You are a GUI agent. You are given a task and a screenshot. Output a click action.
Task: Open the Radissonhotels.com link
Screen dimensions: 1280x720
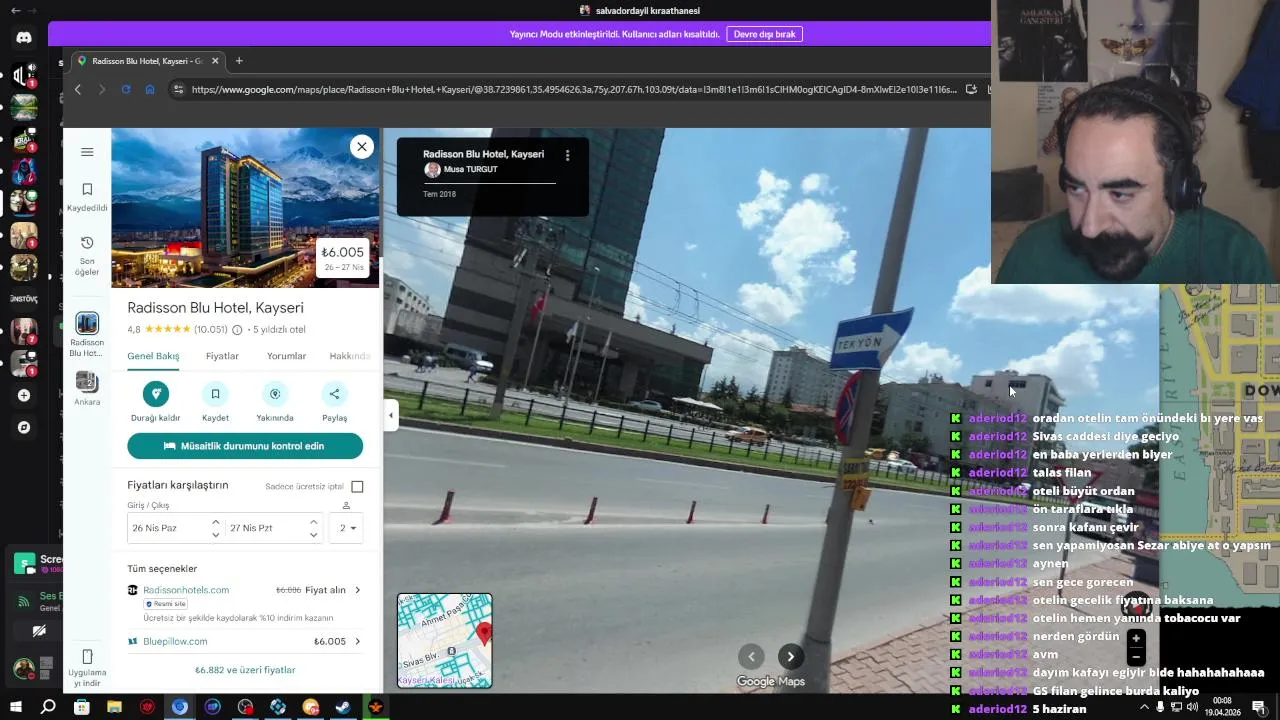(186, 590)
